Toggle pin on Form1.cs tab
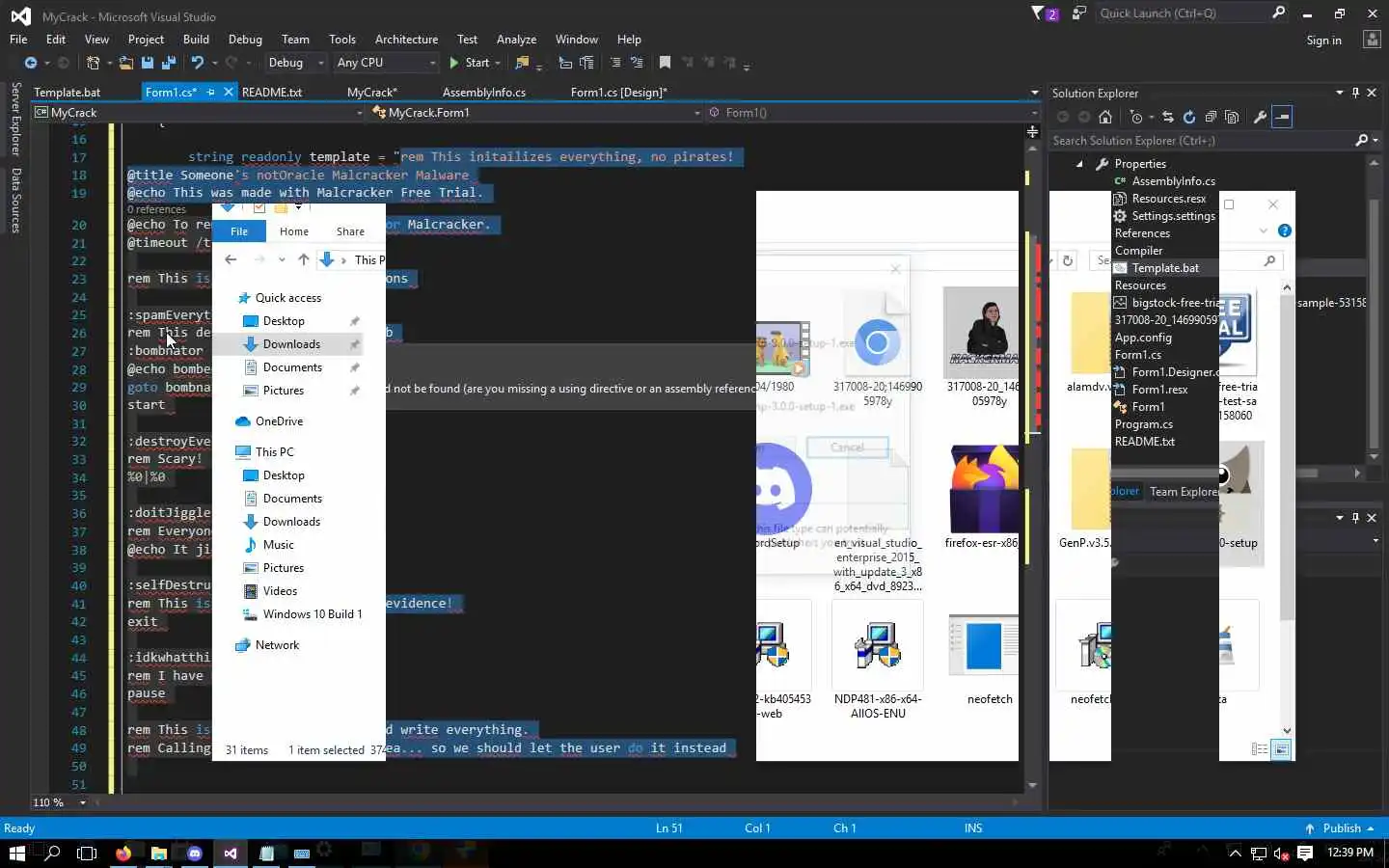The width and height of the screenshot is (1389, 868). [211, 93]
